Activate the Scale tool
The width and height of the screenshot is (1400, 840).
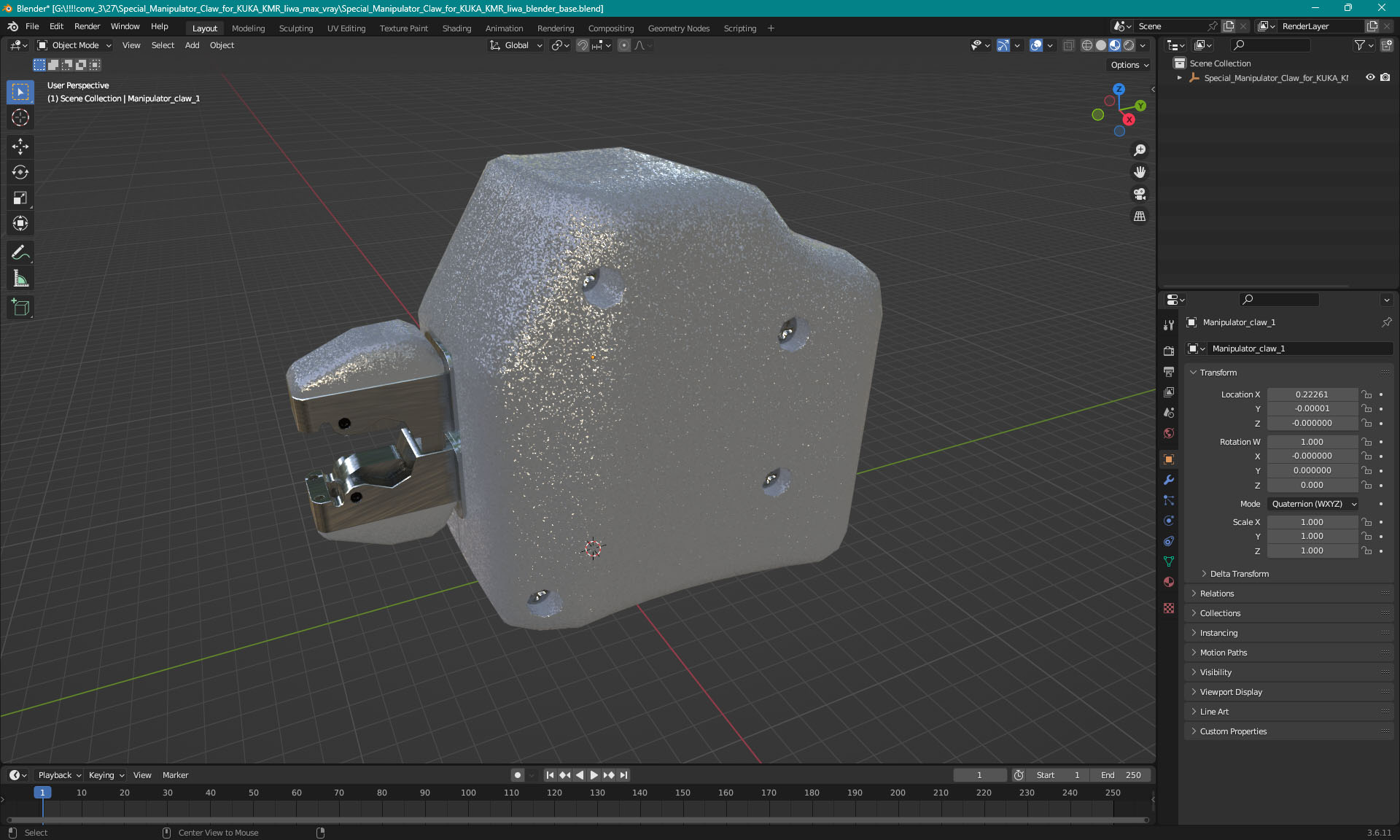[20, 198]
